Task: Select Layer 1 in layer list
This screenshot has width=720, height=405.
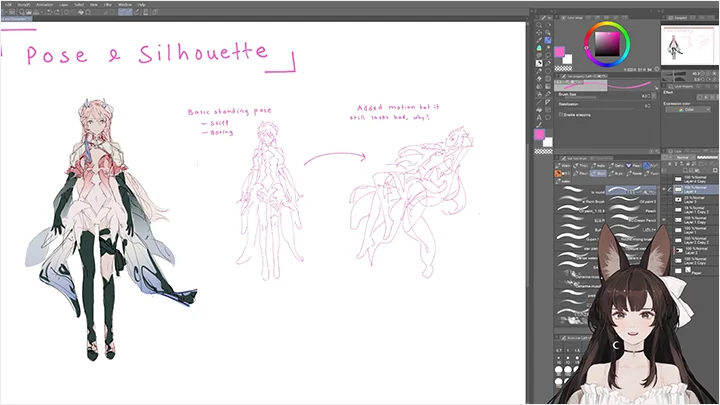Action: [x=696, y=231]
